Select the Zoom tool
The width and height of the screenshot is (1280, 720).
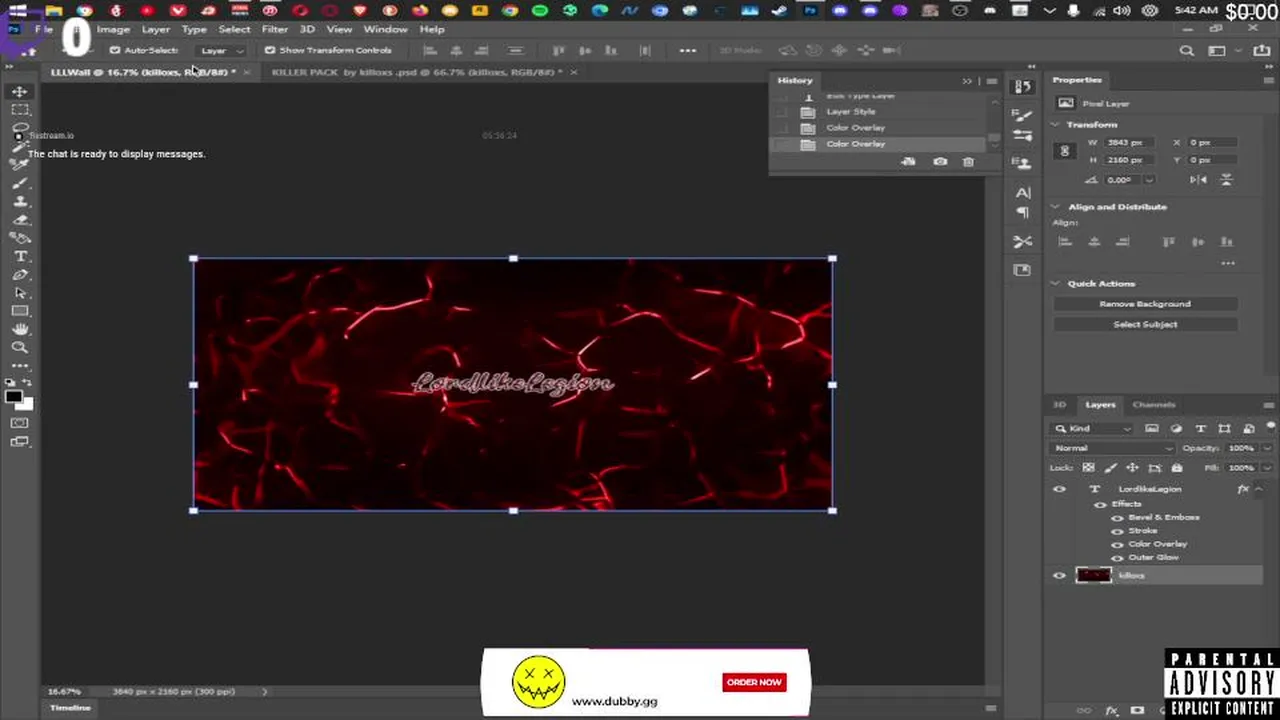pyautogui.click(x=19, y=347)
